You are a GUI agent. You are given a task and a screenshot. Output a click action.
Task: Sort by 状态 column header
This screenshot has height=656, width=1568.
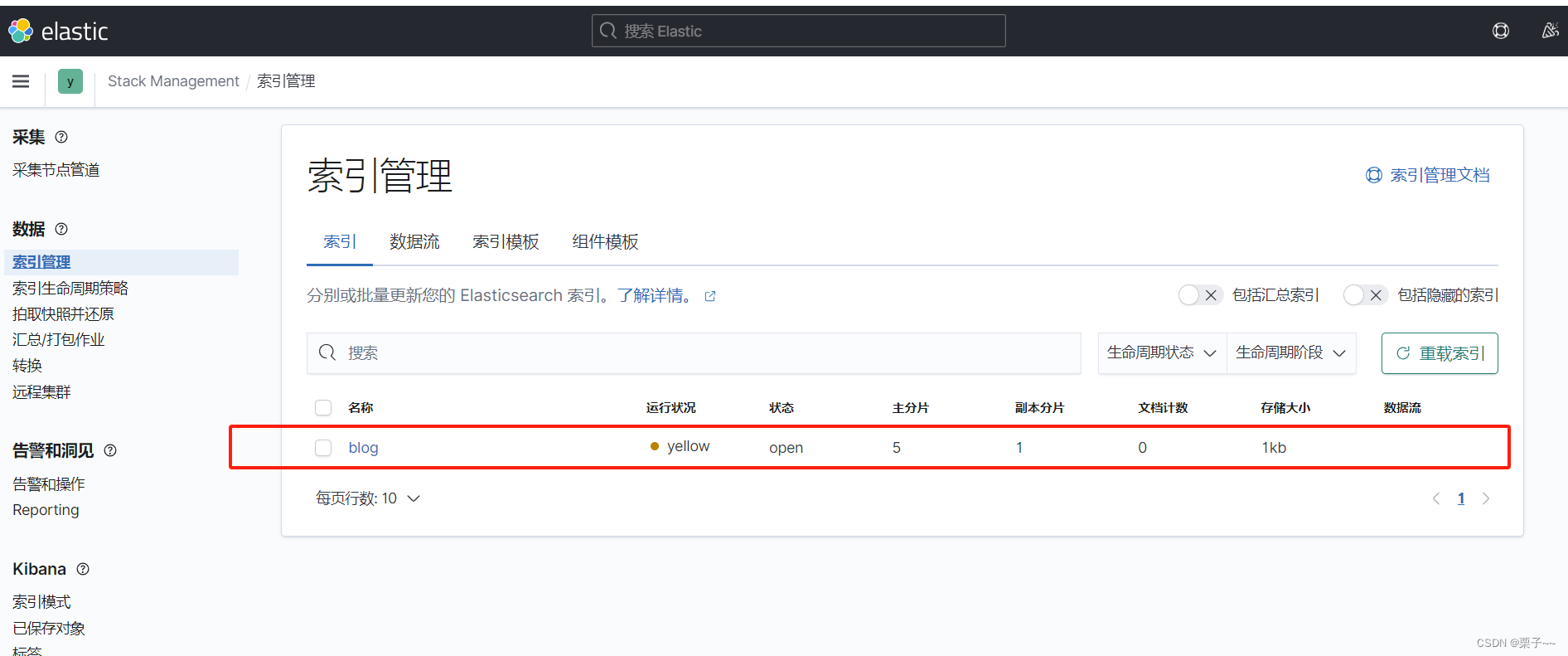[782, 408]
